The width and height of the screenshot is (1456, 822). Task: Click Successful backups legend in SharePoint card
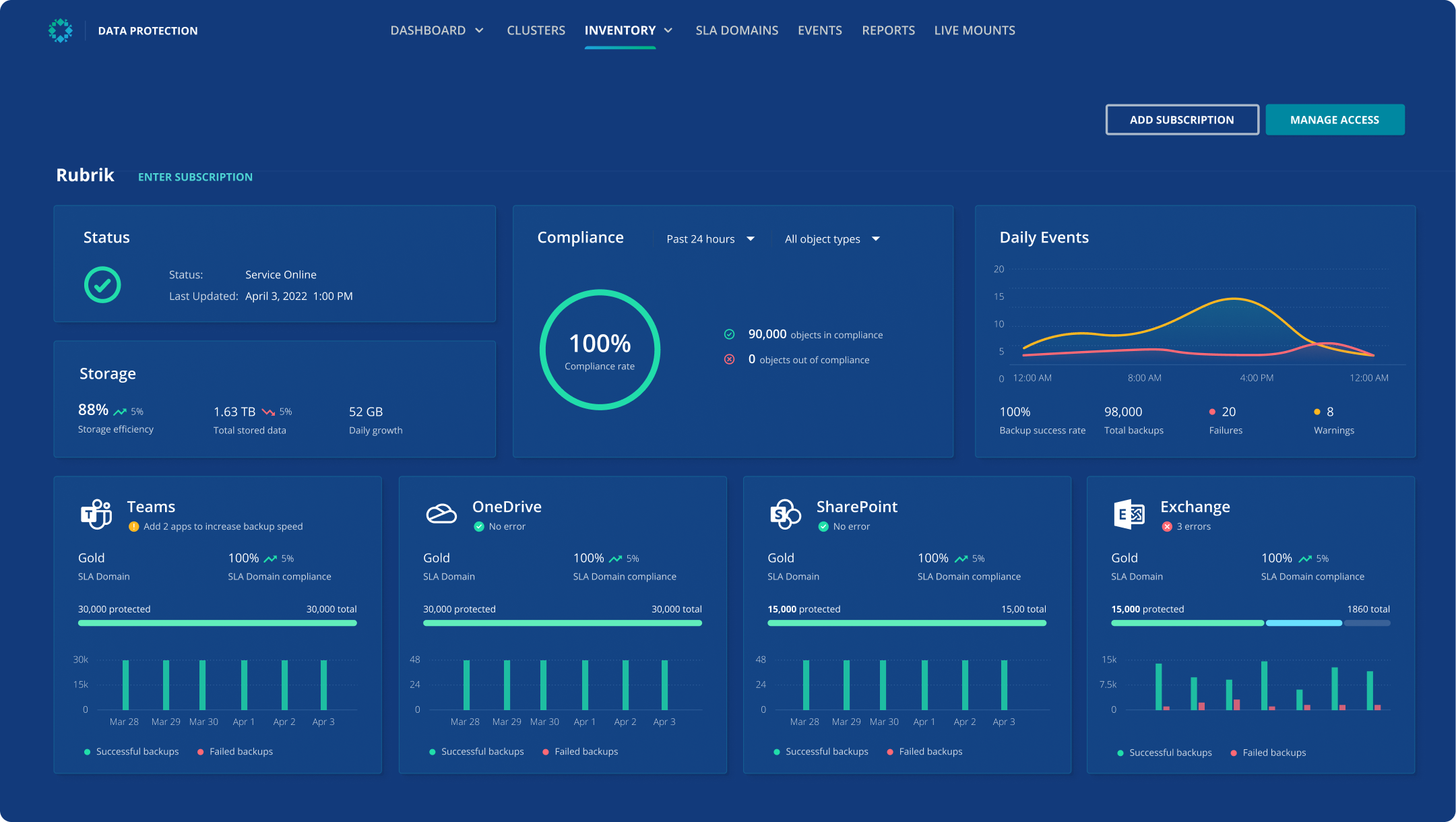point(821,752)
